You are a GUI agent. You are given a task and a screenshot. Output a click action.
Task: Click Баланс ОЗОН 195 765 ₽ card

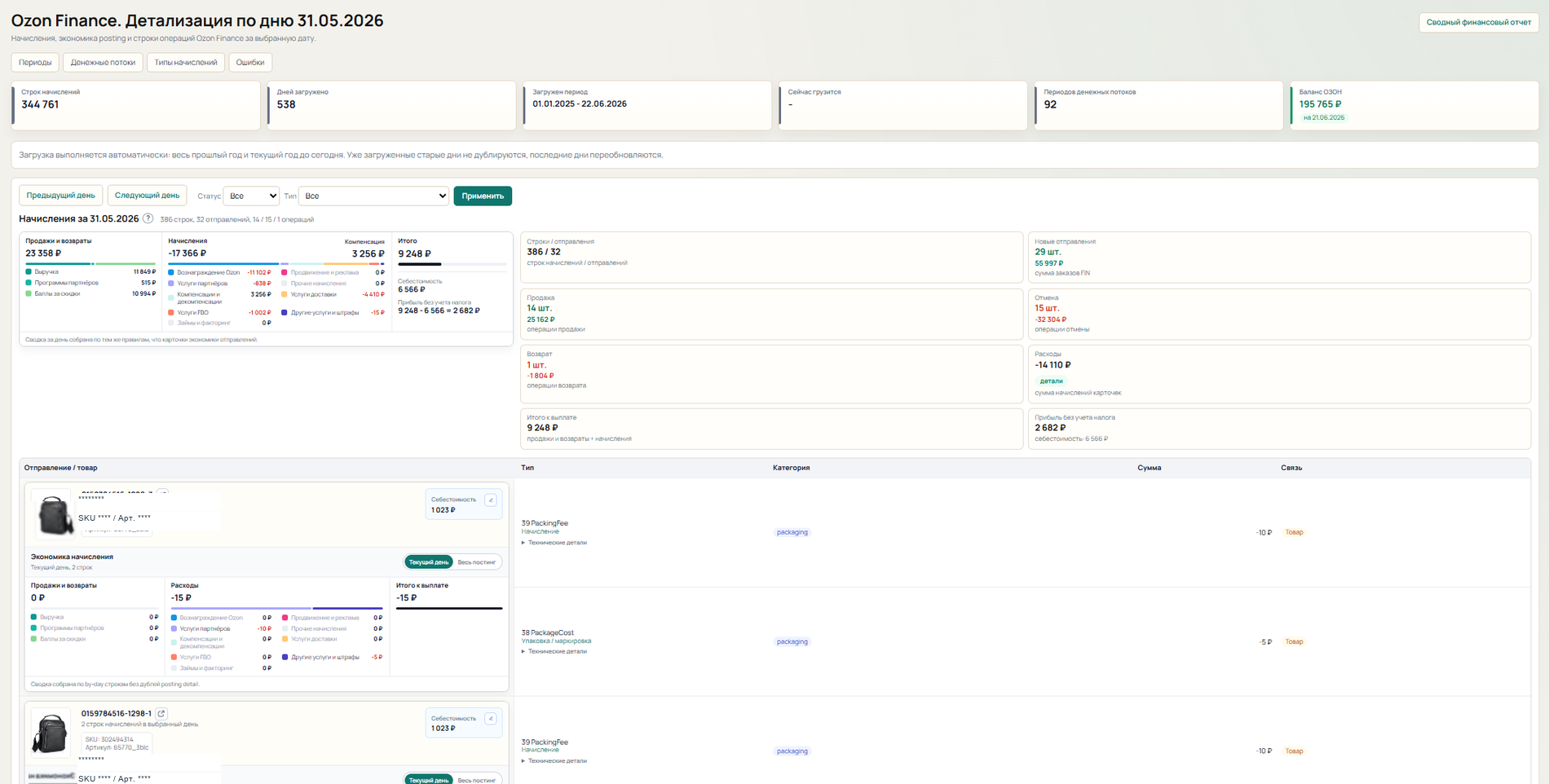1414,105
